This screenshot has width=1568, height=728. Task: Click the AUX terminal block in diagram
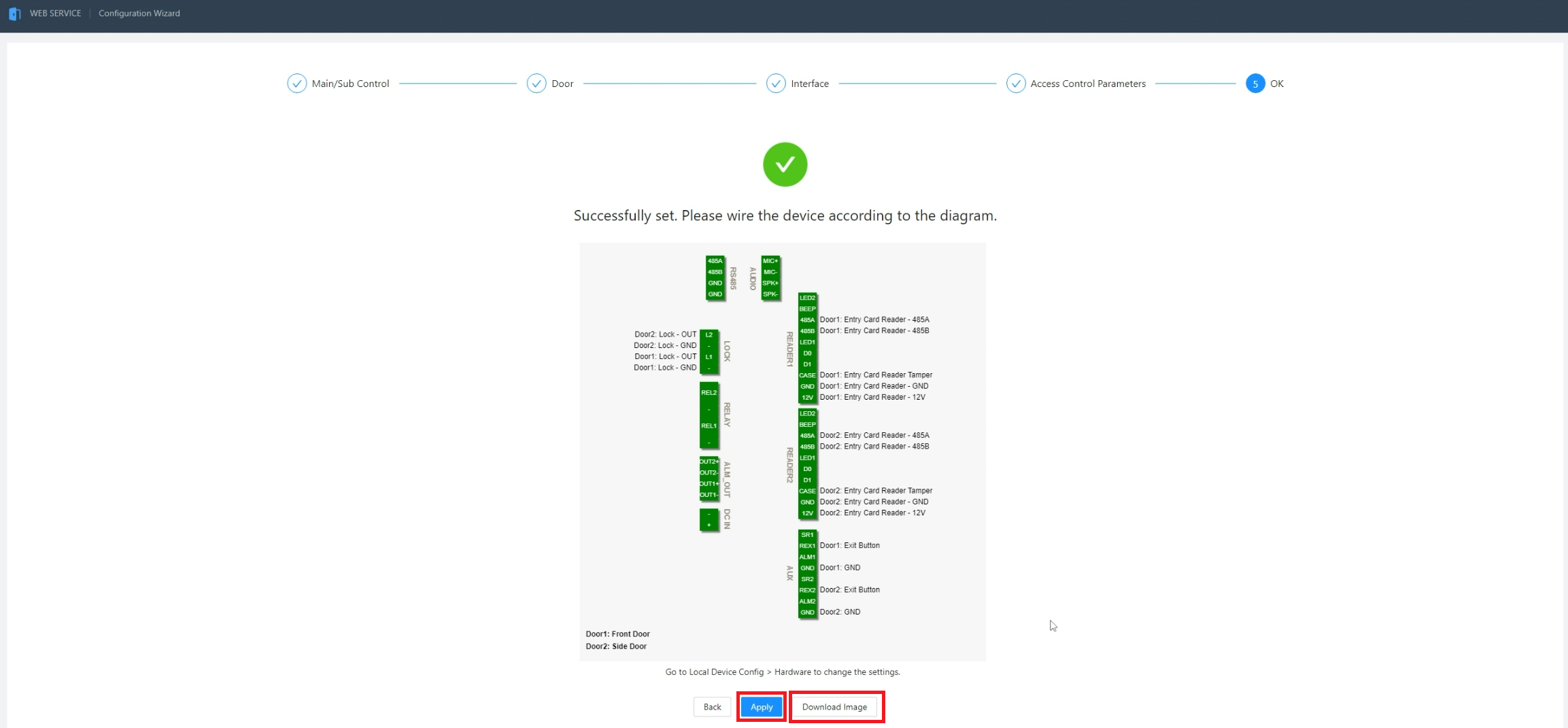pyautogui.click(x=807, y=574)
